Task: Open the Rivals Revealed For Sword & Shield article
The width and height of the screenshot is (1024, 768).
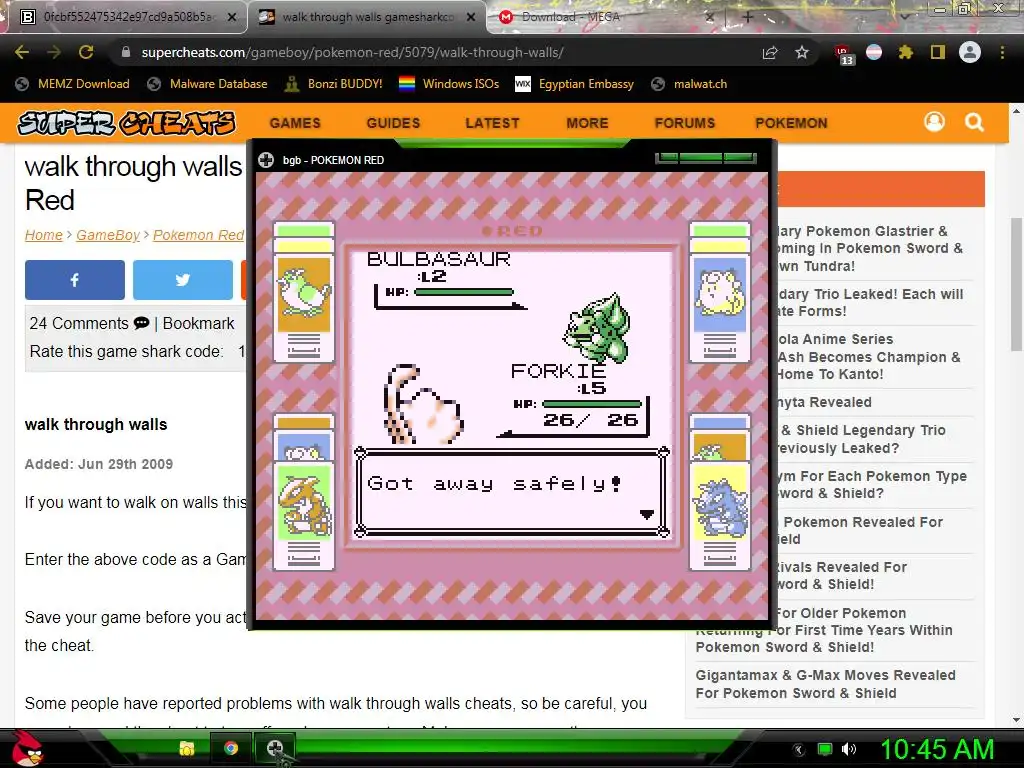Action: point(841,575)
